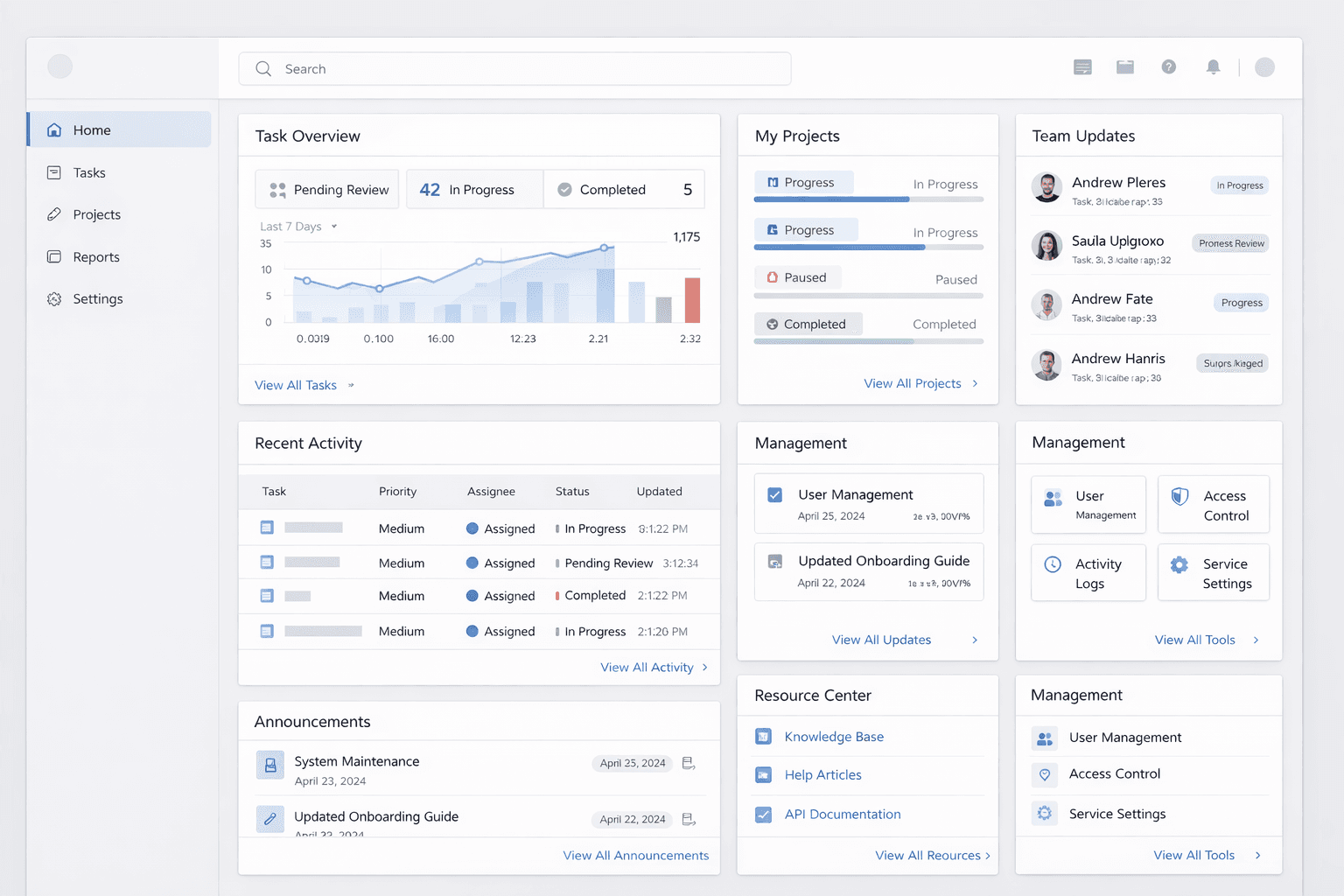
Task: Click the Activity Logs clock icon
Action: pyautogui.click(x=1053, y=565)
